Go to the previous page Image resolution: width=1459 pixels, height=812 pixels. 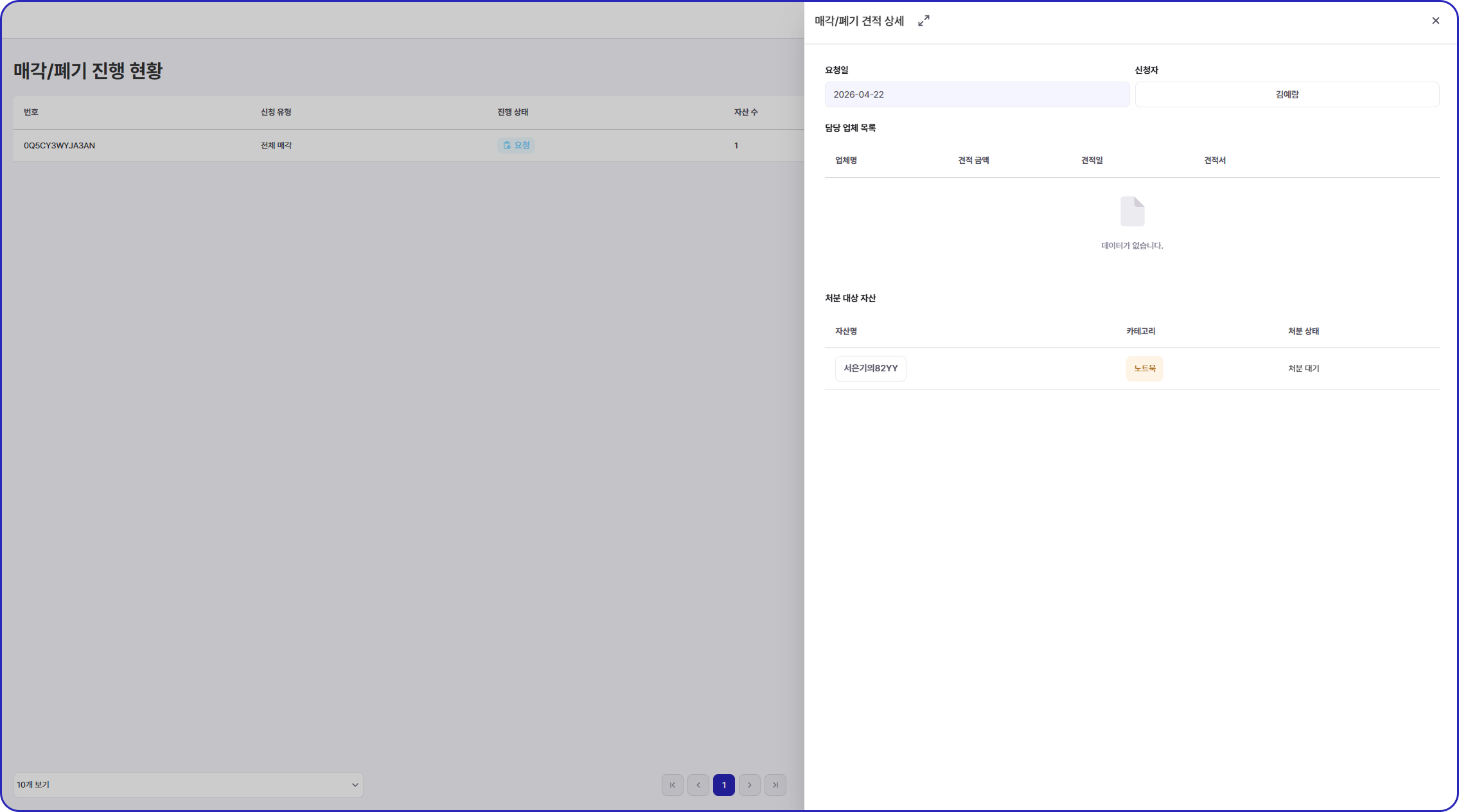click(698, 784)
